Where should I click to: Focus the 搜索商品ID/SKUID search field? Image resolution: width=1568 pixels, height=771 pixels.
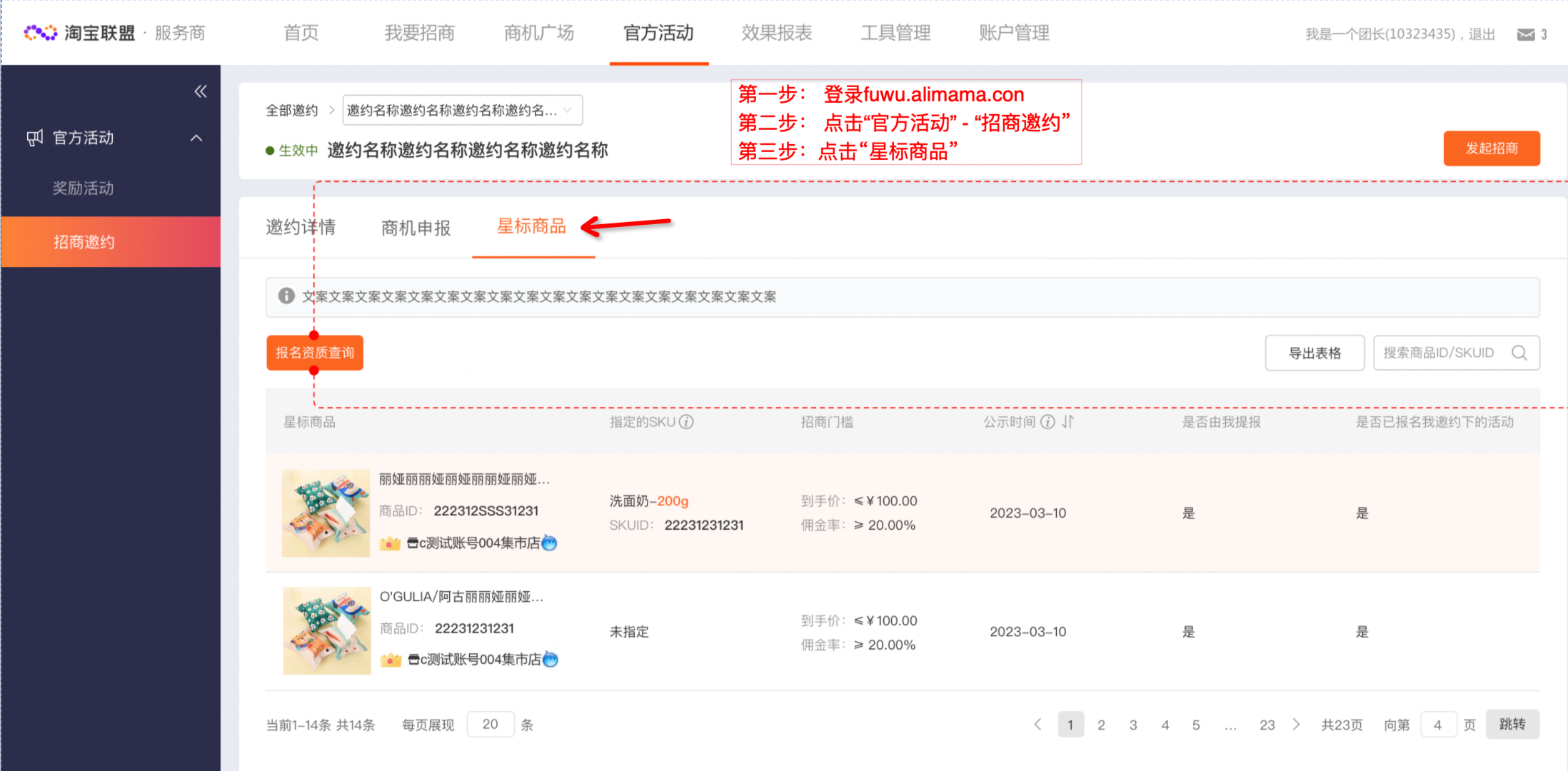pos(1438,353)
